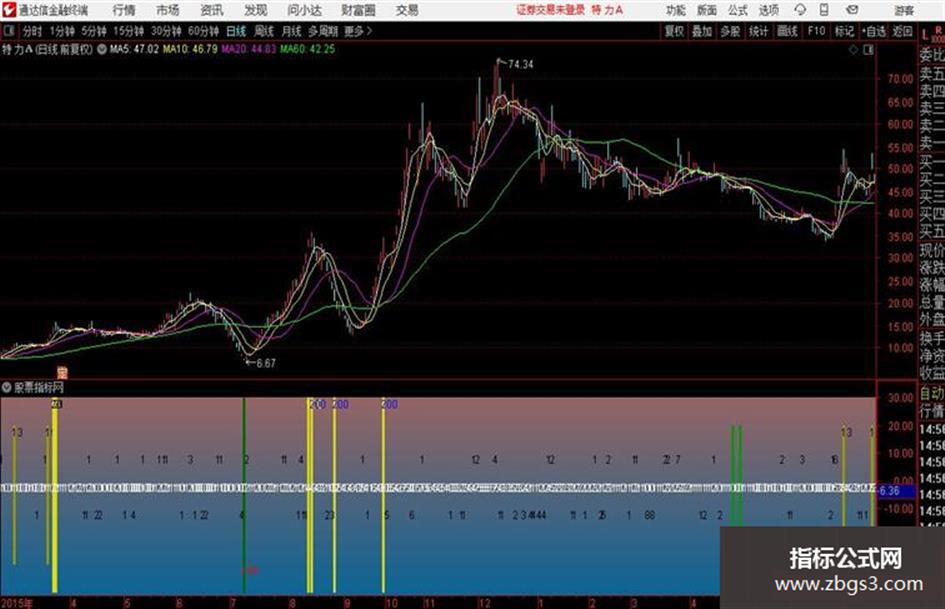Click the L R icon in side panel
The width and height of the screenshot is (945, 609).
[932, 34]
